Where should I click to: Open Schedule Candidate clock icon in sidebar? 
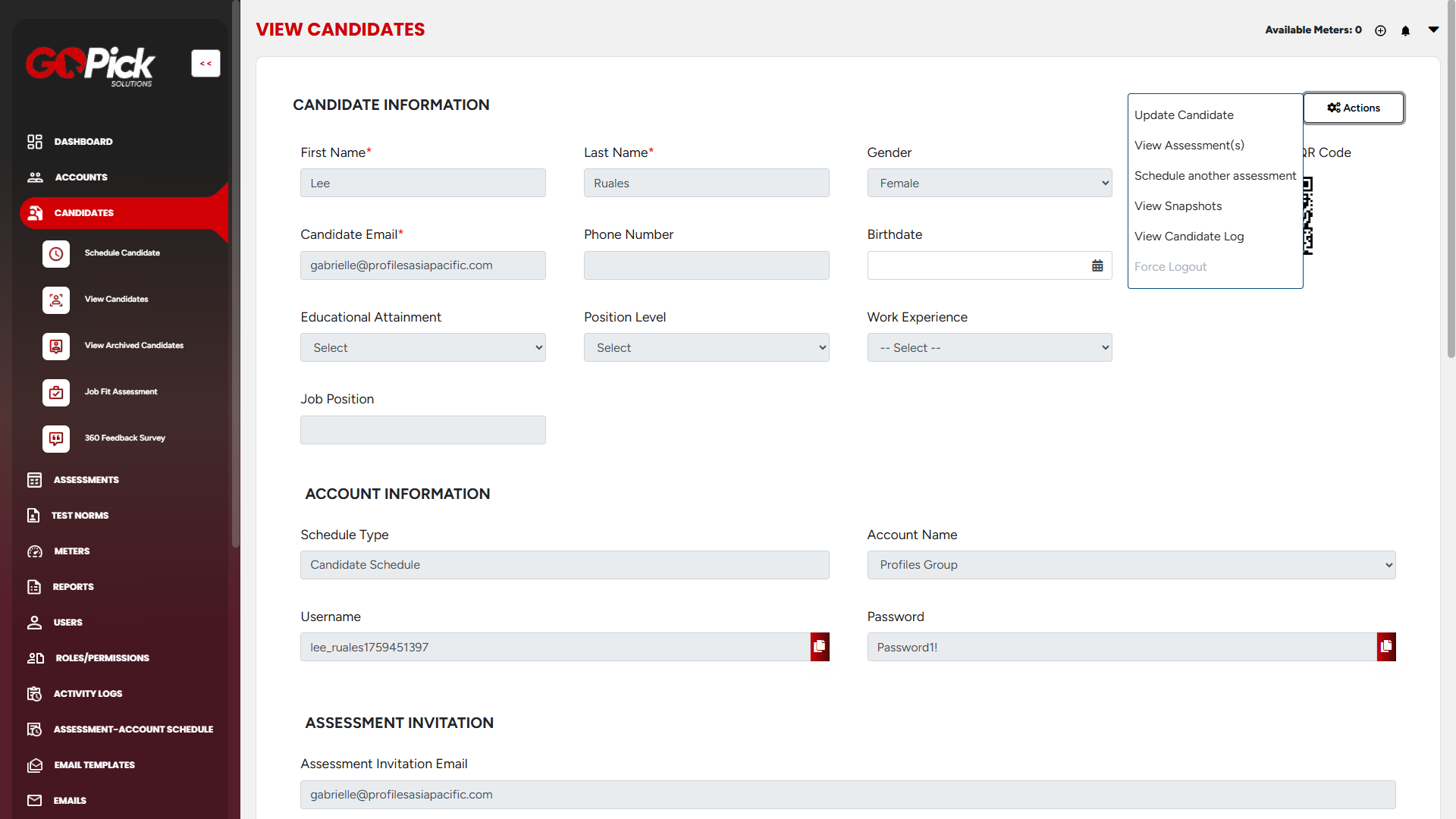(56, 254)
